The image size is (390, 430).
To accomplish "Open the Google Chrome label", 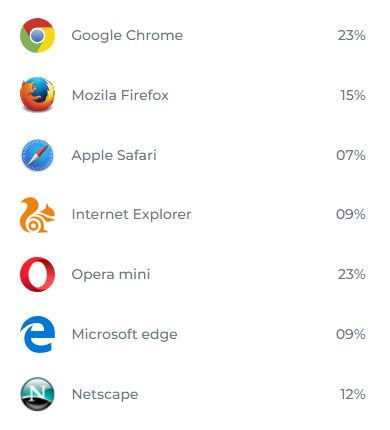I will [127, 36].
